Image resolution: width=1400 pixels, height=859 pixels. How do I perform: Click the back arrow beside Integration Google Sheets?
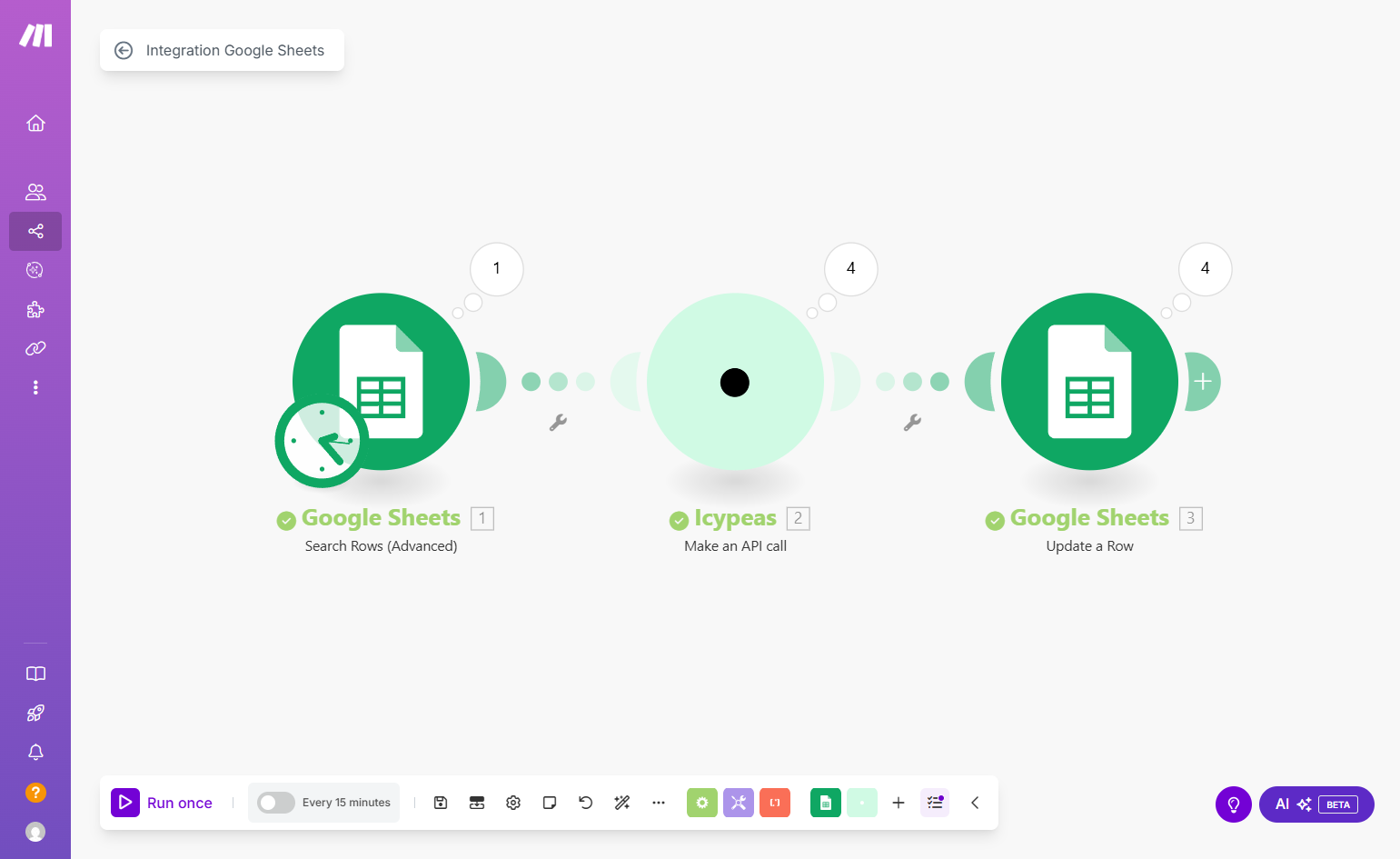(x=124, y=51)
